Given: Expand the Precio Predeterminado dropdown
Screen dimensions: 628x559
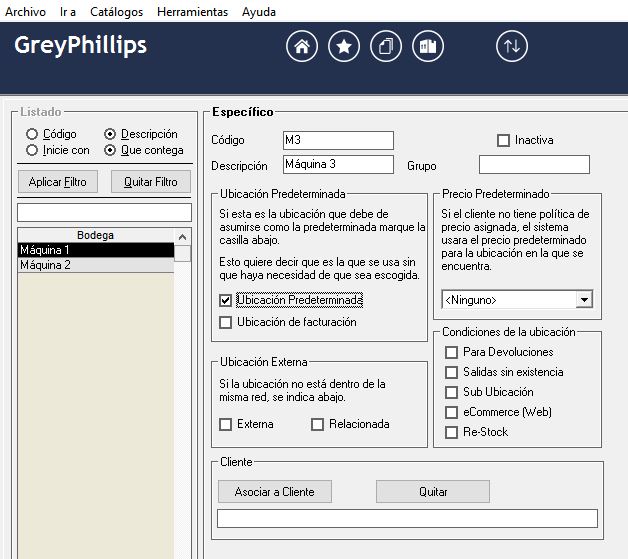Looking at the screenshot, I should point(584,299).
